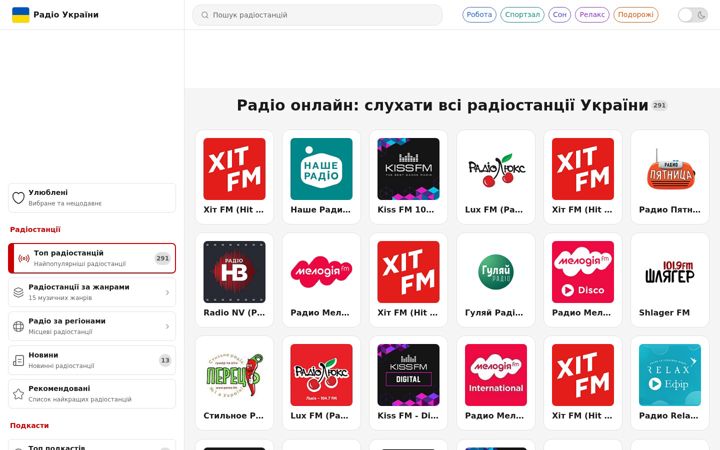Viewport: 720px width, 450px height.
Task: Click the search magnifier icon
Action: click(205, 15)
